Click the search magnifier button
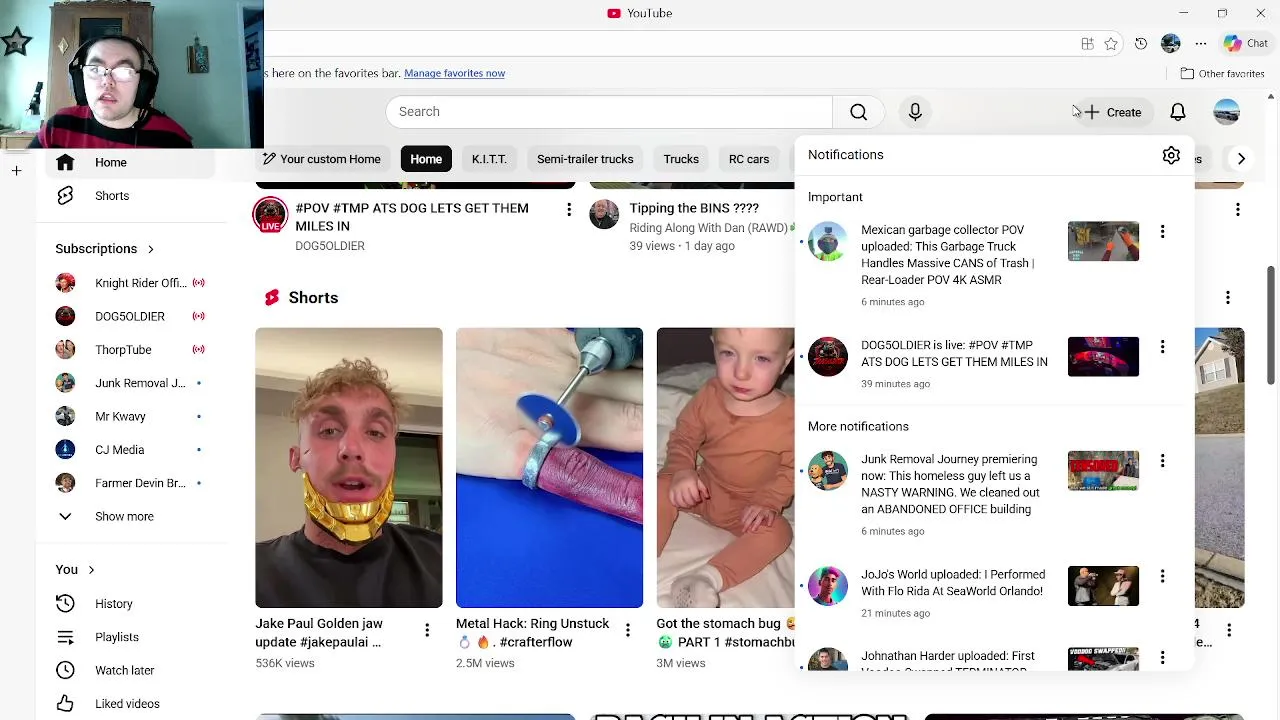The image size is (1280, 720). pos(858,112)
